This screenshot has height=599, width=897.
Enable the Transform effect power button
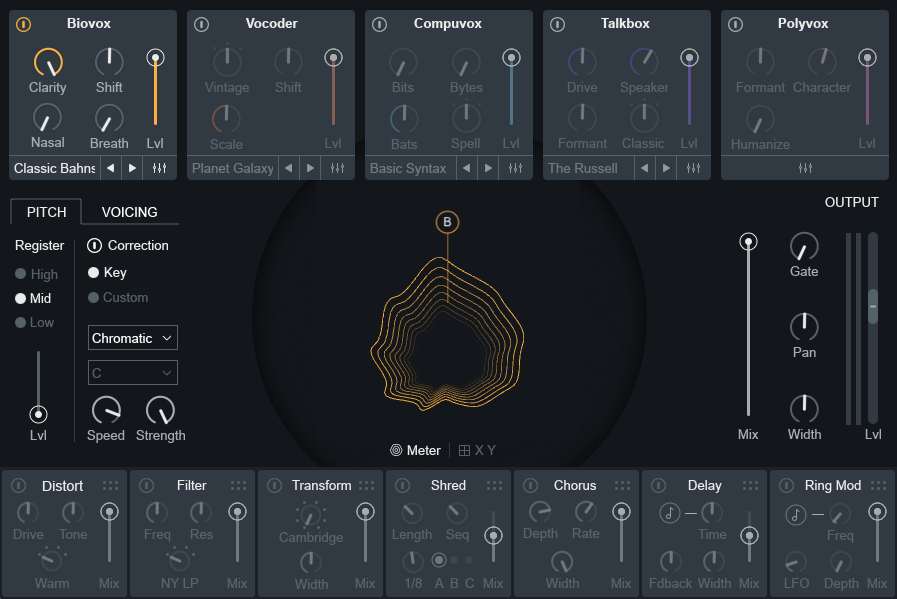(x=275, y=486)
